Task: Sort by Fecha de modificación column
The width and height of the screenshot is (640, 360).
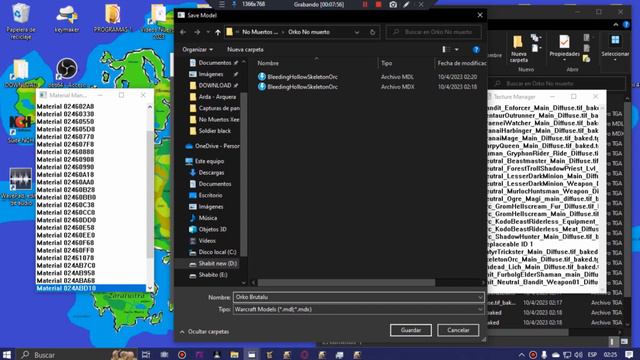Action: click(x=461, y=63)
